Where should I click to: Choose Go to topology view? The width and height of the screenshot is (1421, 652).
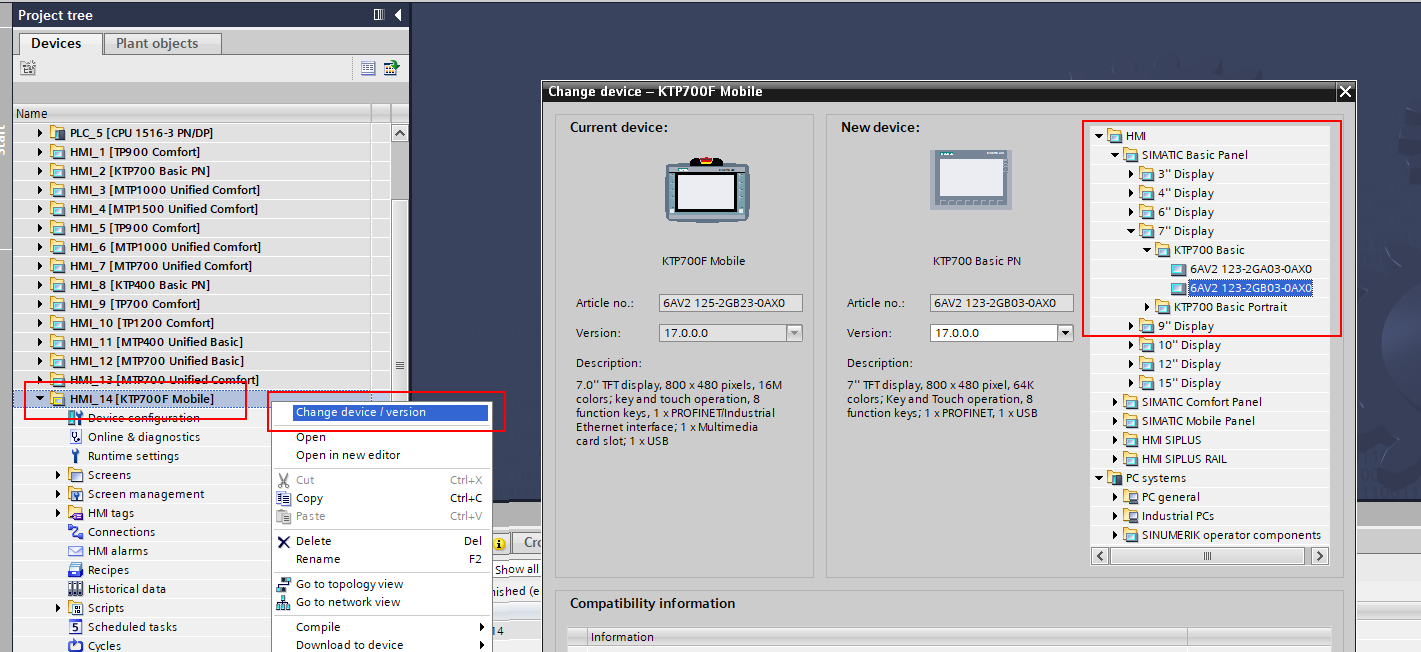click(x=349, y=584)
